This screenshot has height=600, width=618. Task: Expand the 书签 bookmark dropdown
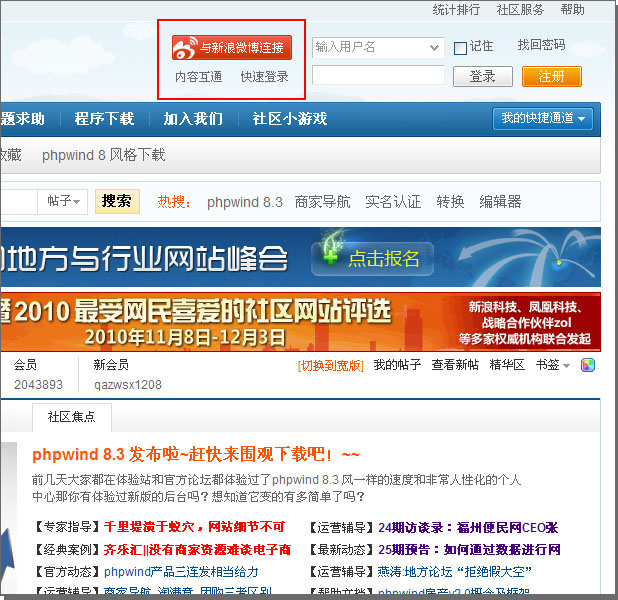(x=553, y=365)
